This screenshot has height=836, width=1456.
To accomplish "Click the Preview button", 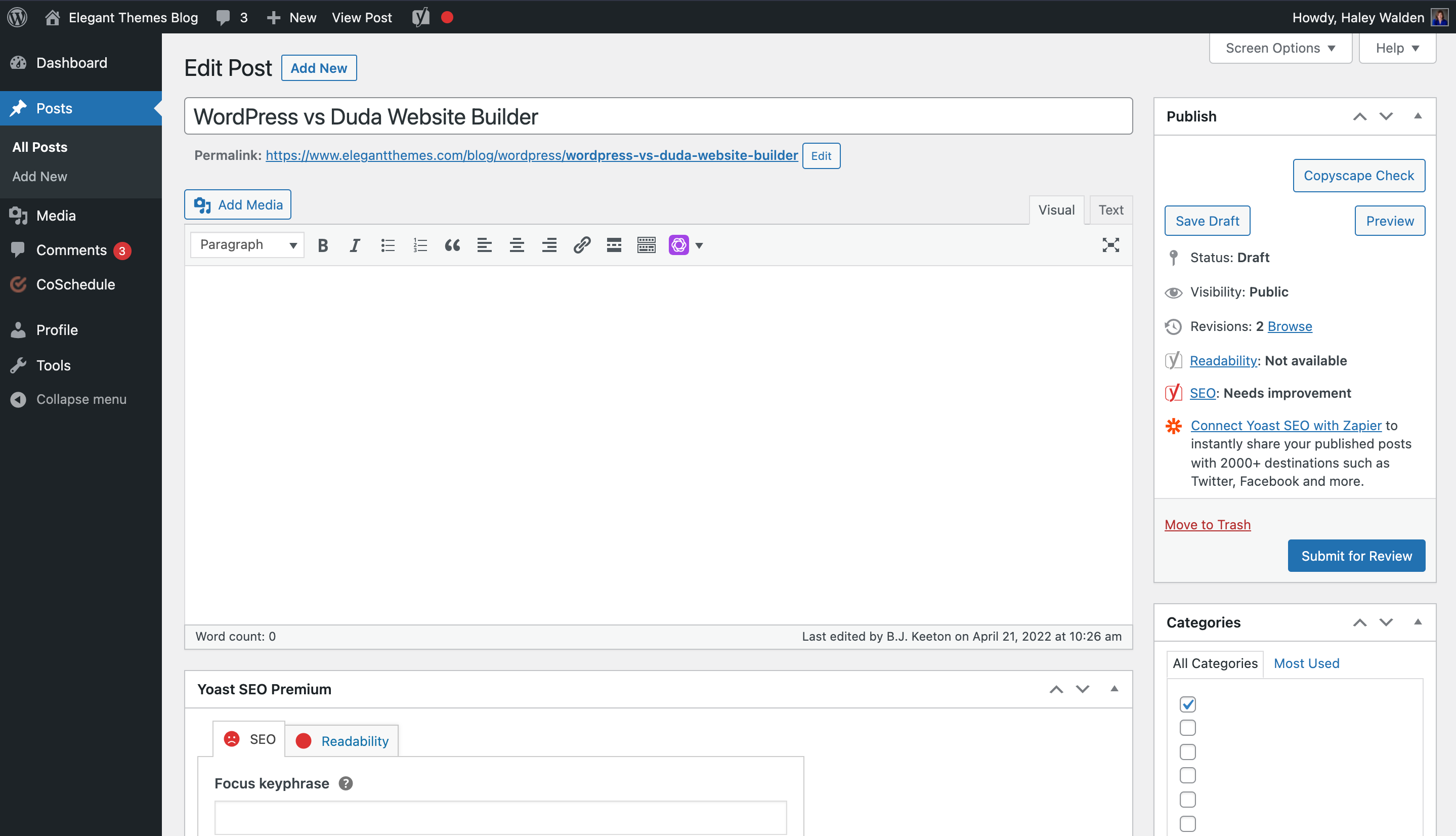I will point(1389,221).
